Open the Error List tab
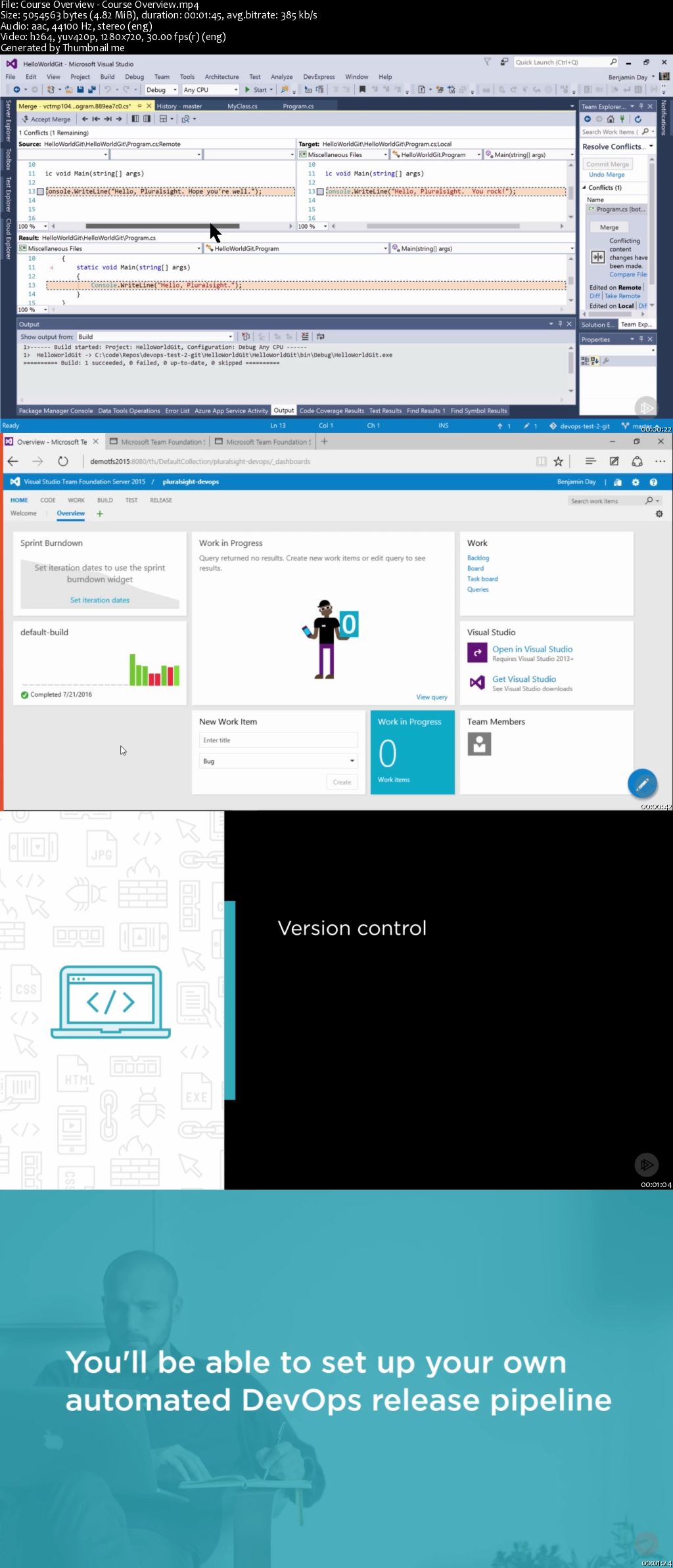673x1568 pixels. click(x=177, y=411)
